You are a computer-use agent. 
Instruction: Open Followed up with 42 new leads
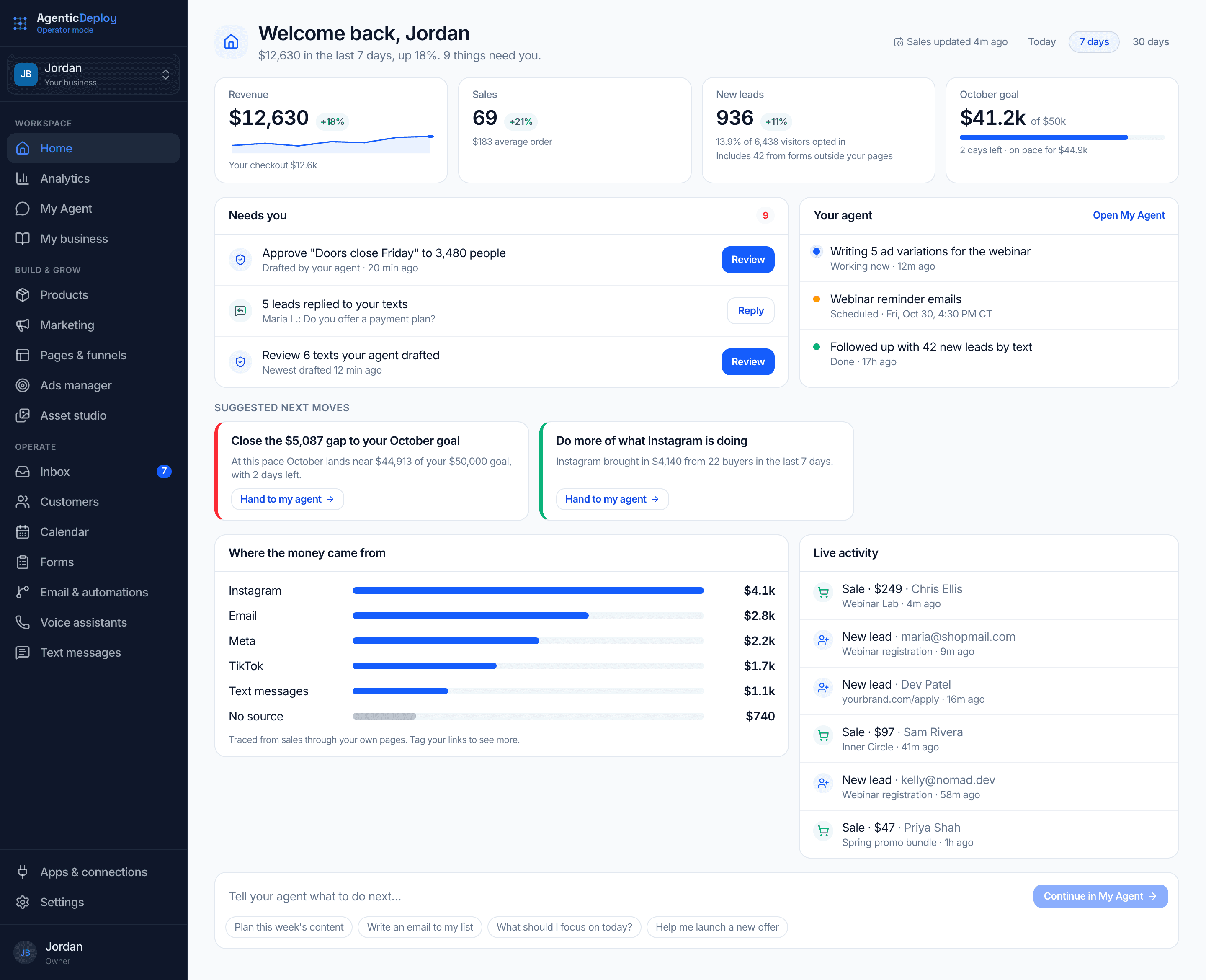(989, 353)
